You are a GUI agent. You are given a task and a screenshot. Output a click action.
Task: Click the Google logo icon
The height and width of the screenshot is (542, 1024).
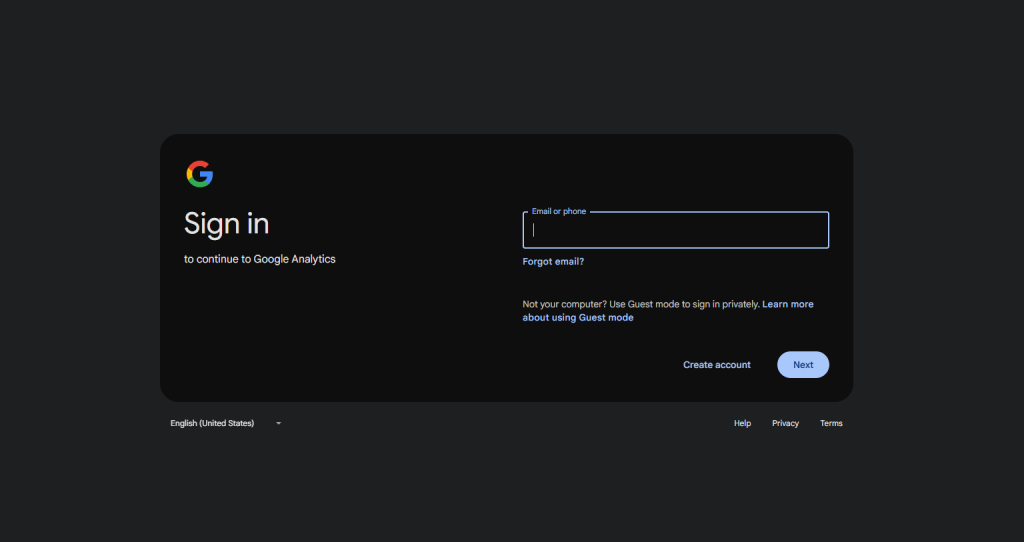[x=199, y=174]
